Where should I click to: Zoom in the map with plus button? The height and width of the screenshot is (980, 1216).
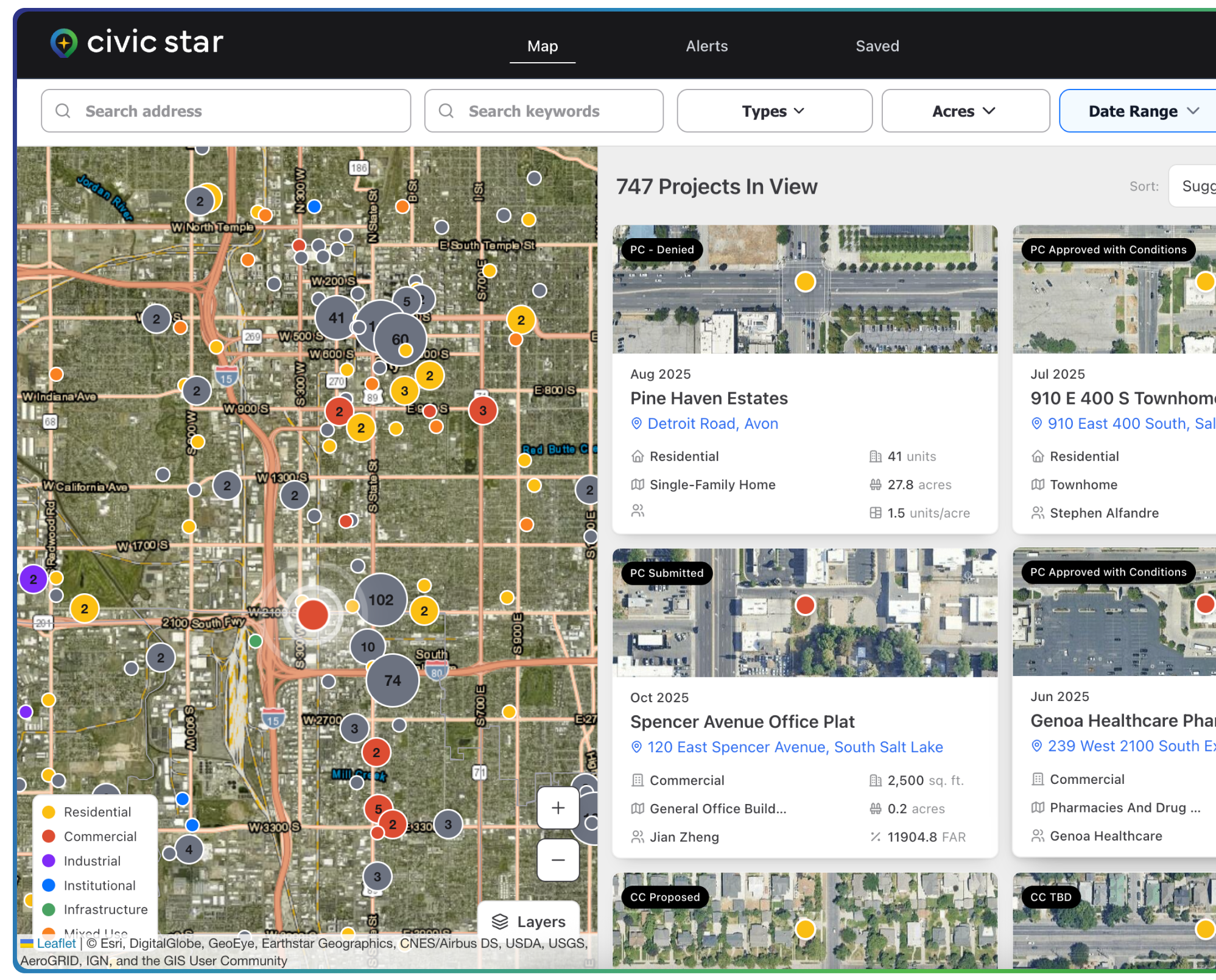(x=558, y=808)
